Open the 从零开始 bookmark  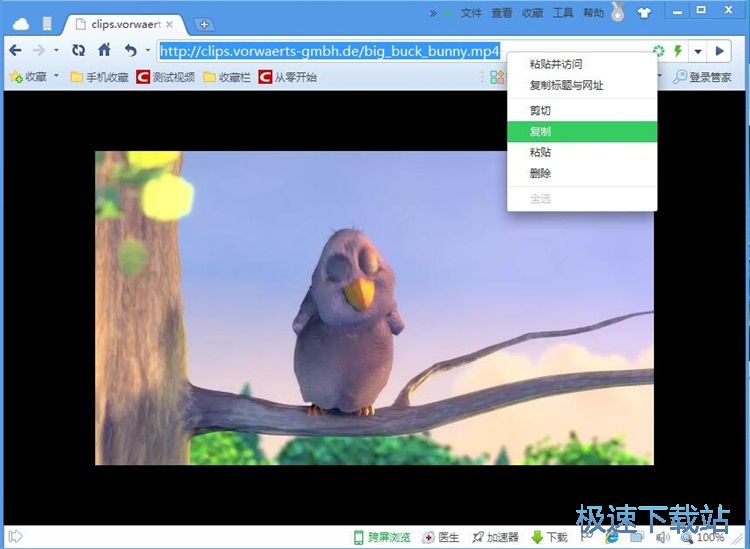pos(287,77)
